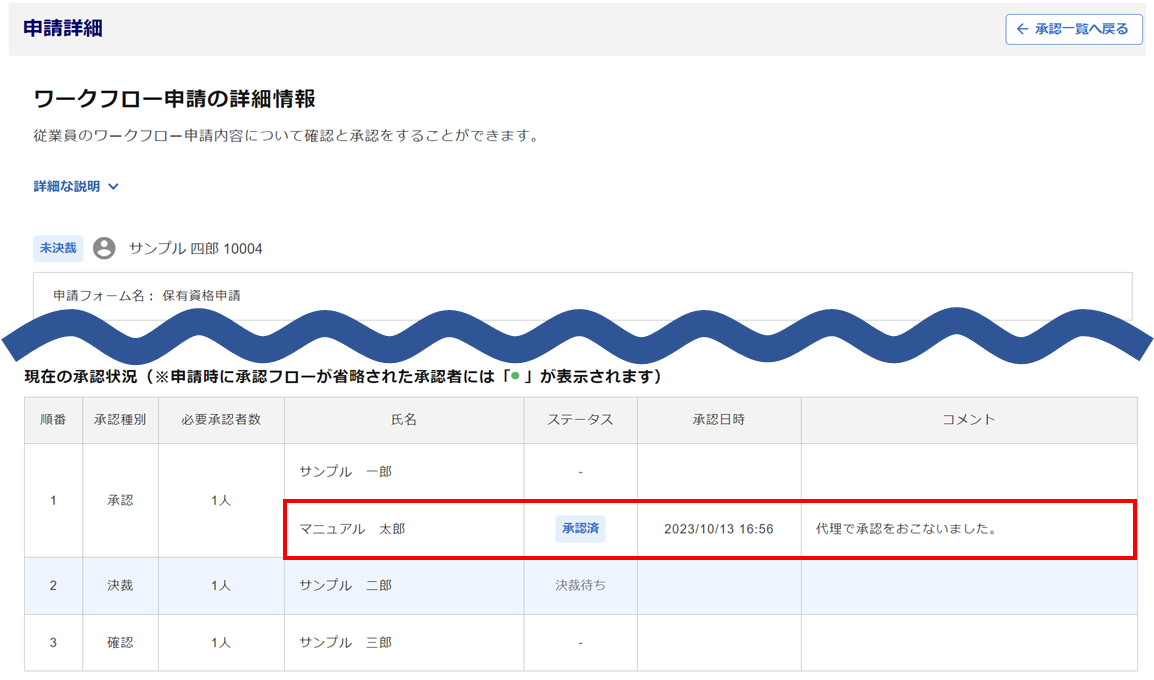Click the 氏名 column header
Screen dimensions: 1154x680
403,420
